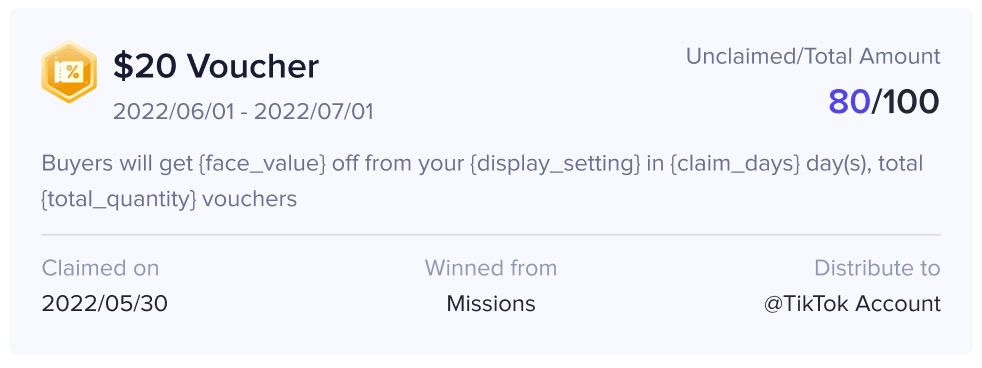Click the date range 2022/06/01 - 2022/07/01

point(243,112)
